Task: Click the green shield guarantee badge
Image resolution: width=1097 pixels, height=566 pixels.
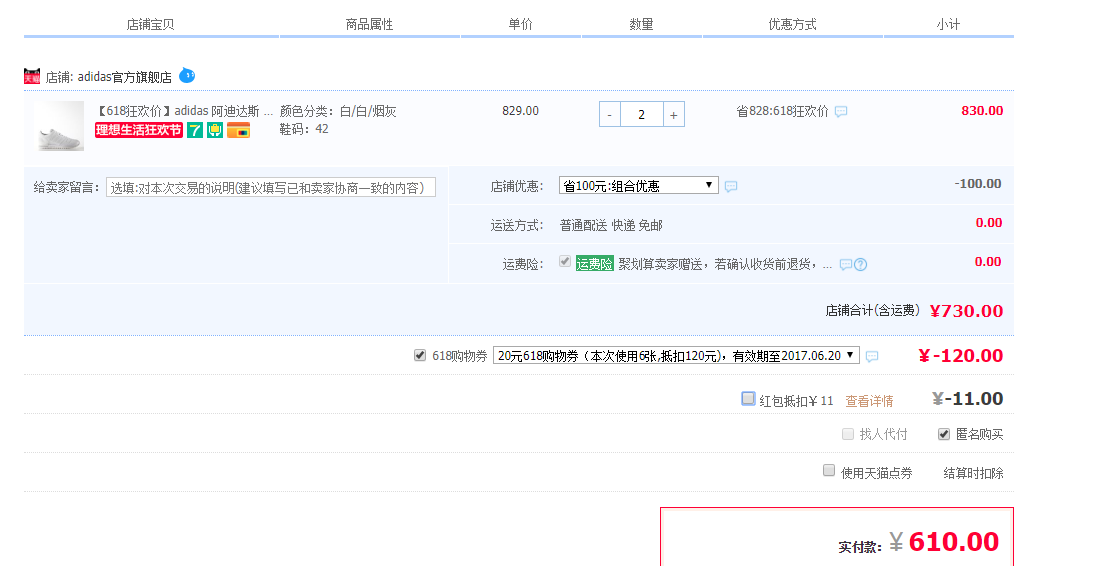Action: 215,130
